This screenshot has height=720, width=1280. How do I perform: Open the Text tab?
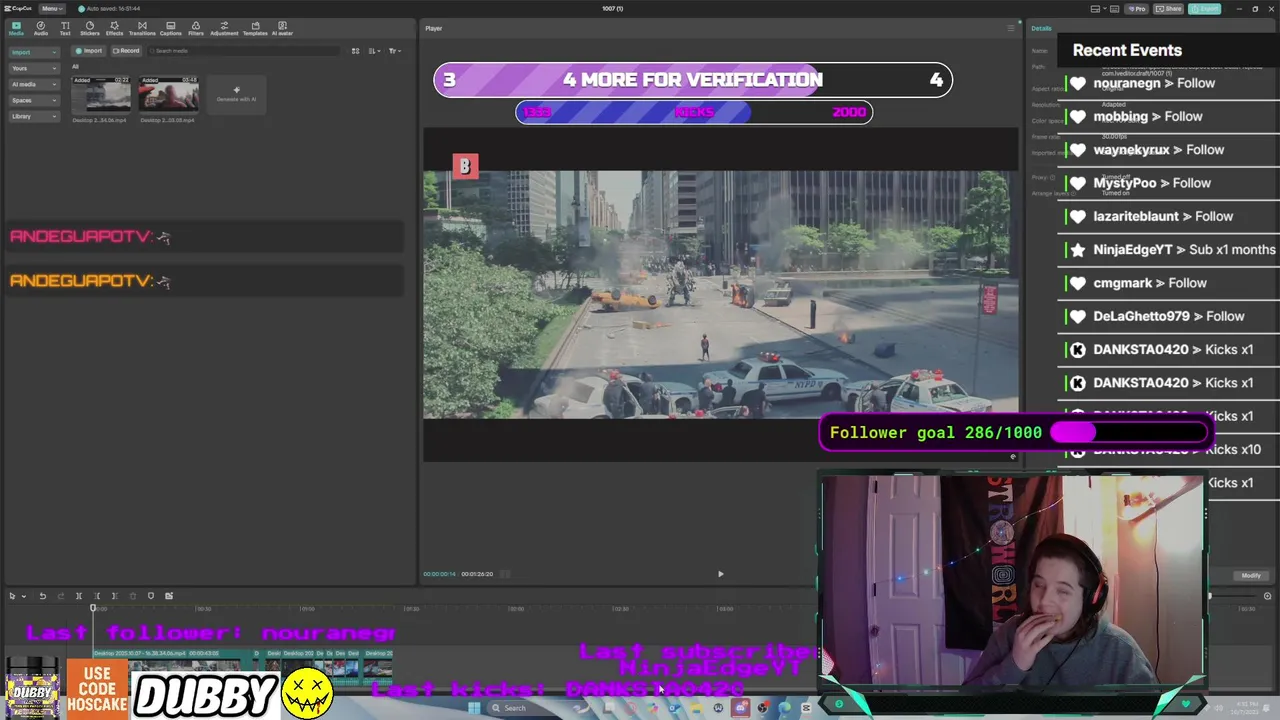tap(65, 28)
